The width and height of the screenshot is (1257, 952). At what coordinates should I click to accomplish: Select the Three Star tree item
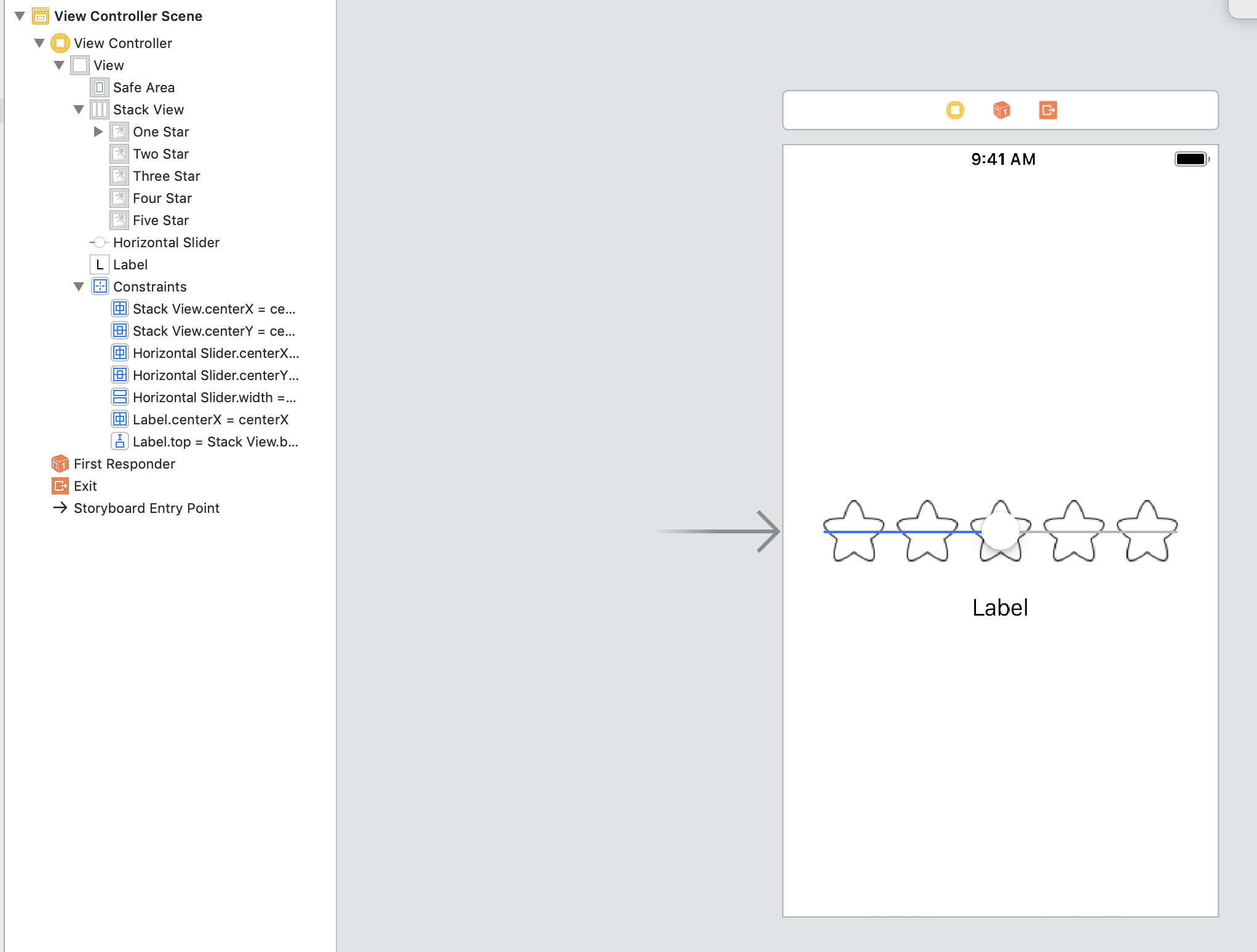166,176
